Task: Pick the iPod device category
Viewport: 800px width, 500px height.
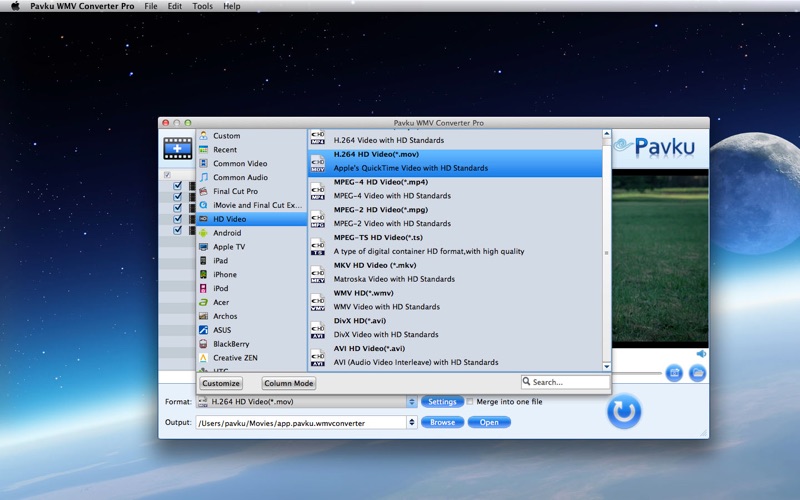Action: coord(252,288)
